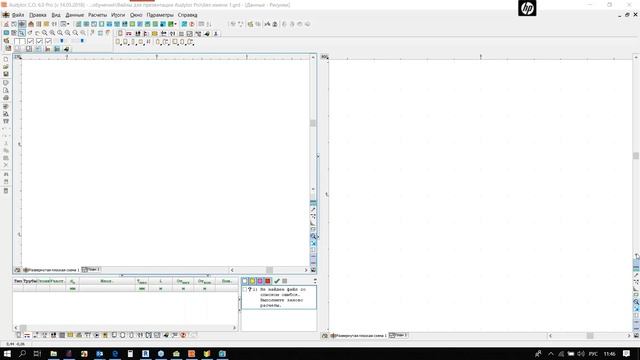Open the Окно menu
This screenshot has width=640, height=360.
(x=136, y=15)
